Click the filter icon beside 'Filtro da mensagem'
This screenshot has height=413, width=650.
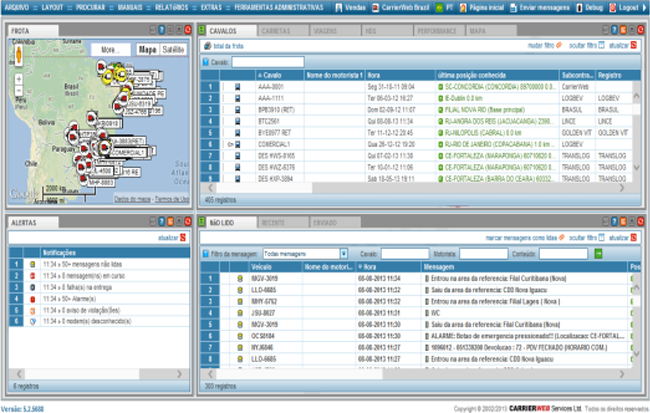206,254
